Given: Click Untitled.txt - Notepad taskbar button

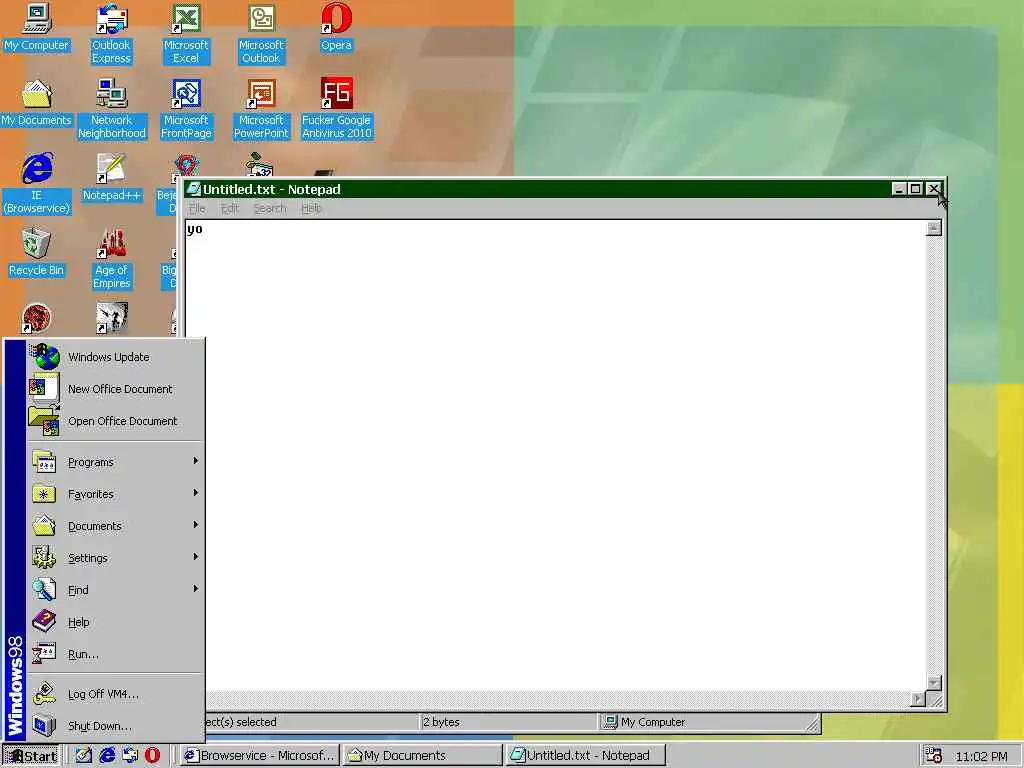Looking at the screenshot, I should [586, 756].
